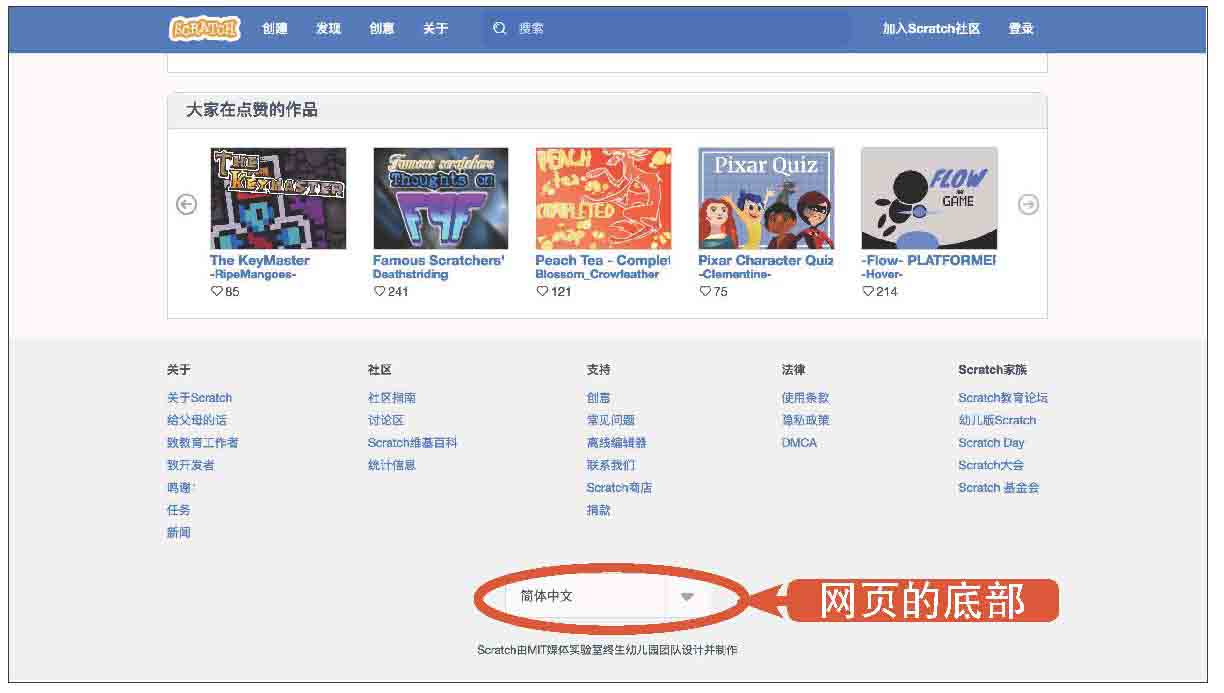Open the 隐私政策 footer link
1224x693 pixels.
(x=806, y=420)
